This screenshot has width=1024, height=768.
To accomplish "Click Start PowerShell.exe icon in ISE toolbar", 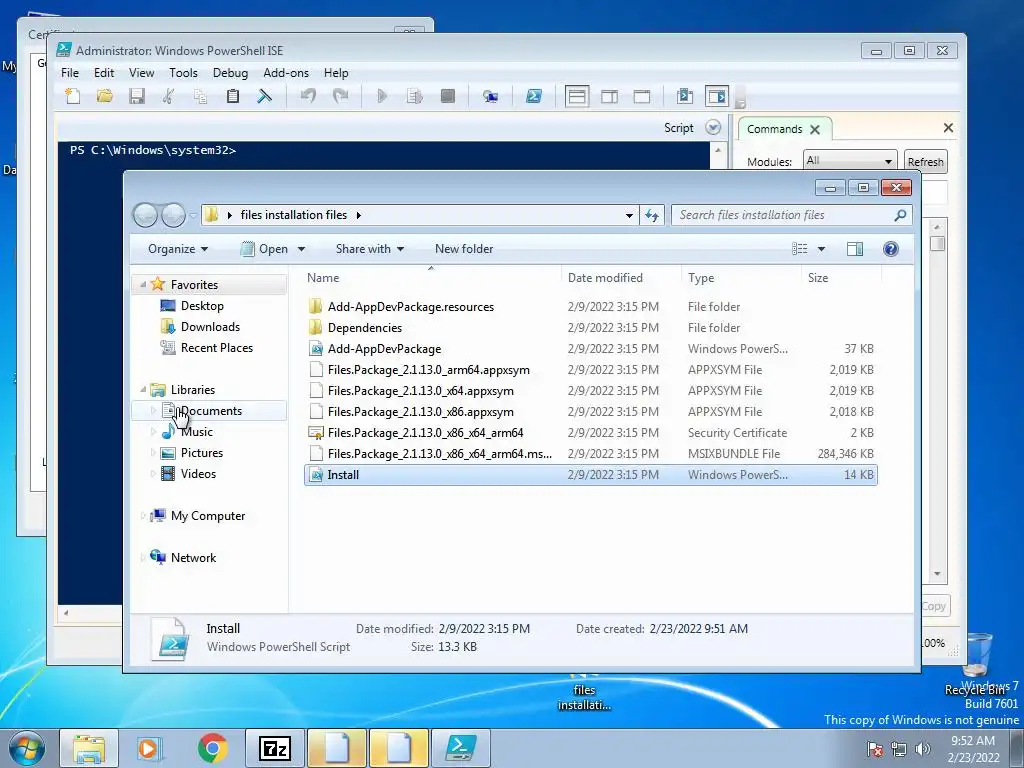I will tap(534, 97).
